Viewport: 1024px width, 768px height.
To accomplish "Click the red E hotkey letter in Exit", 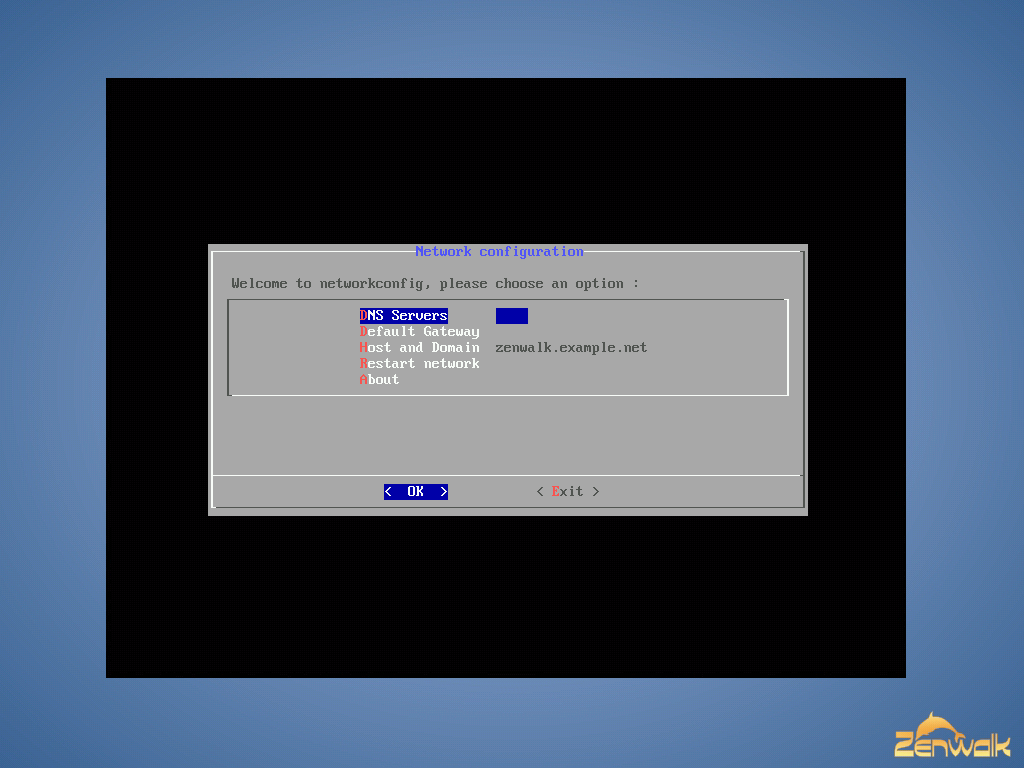I will (x=556, y=492).
